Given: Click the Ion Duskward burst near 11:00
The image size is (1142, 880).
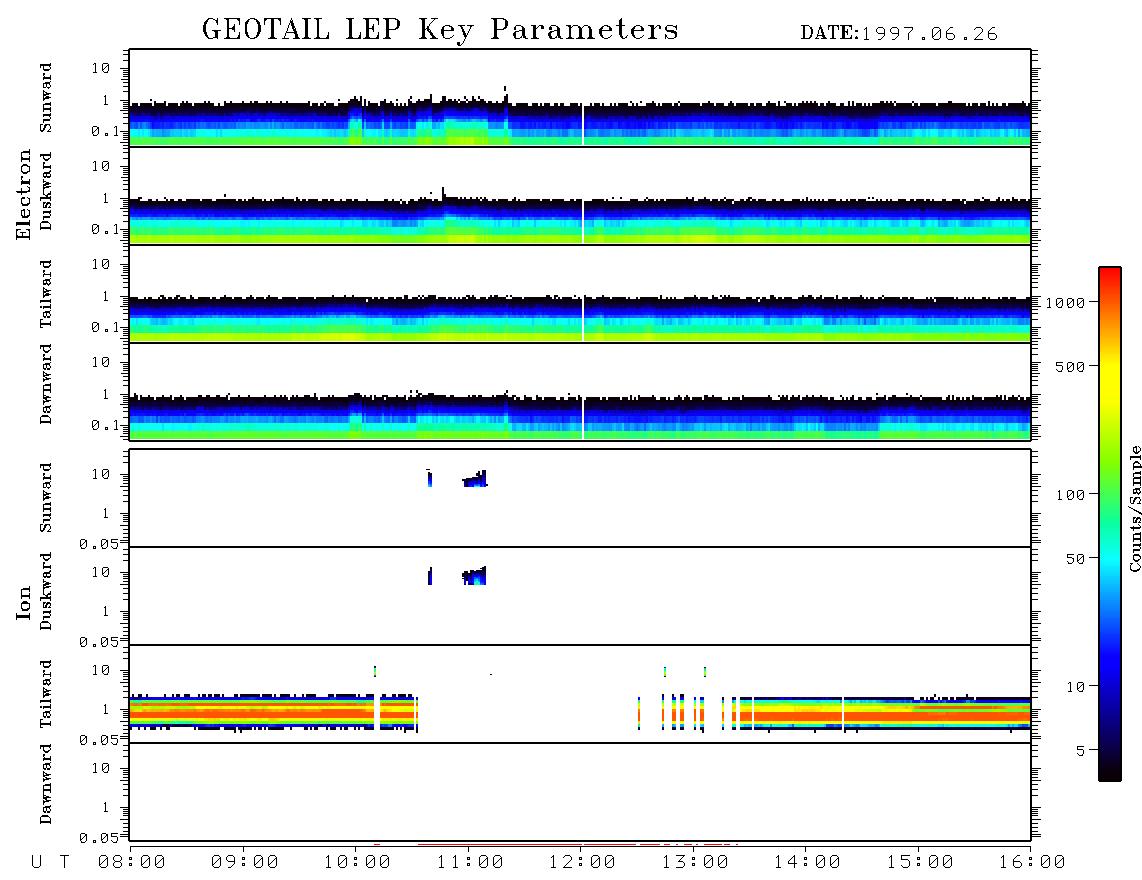Looking at the screenshot, I should point(474,576).
